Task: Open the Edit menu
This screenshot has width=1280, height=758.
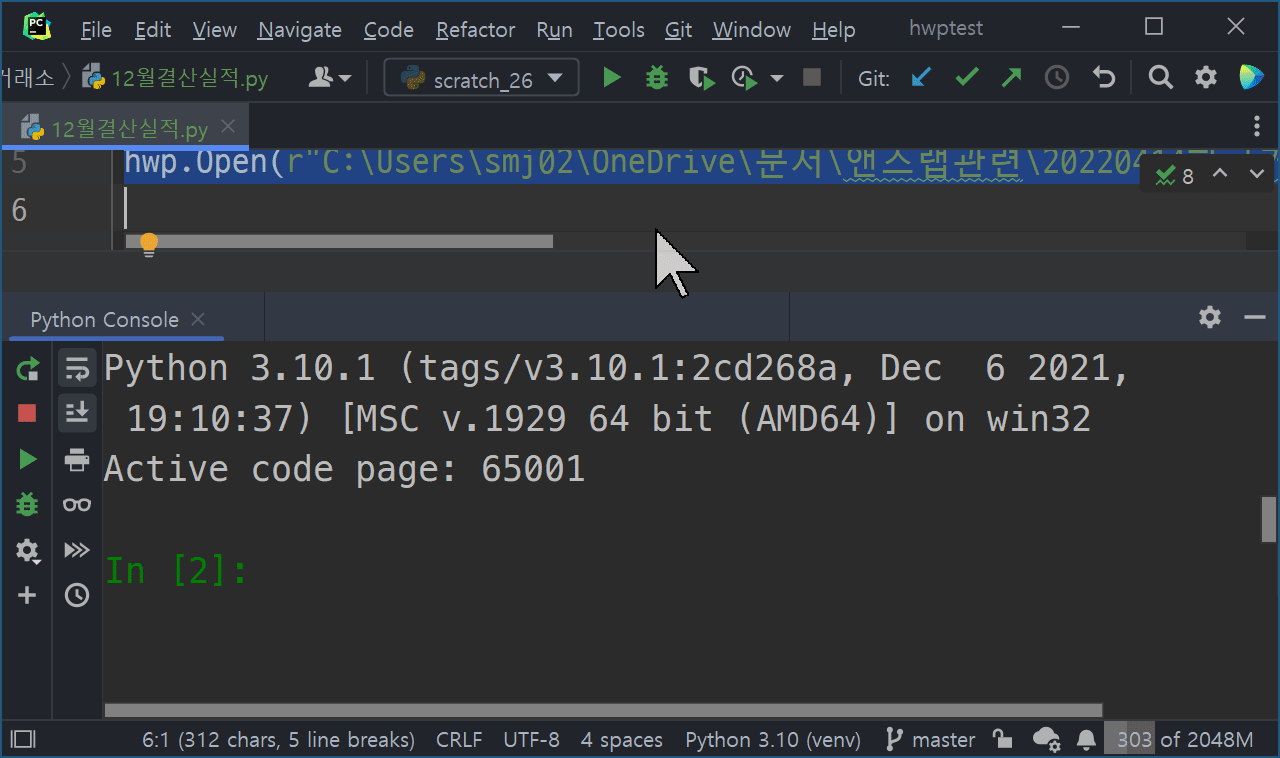Action: point(153,30)
